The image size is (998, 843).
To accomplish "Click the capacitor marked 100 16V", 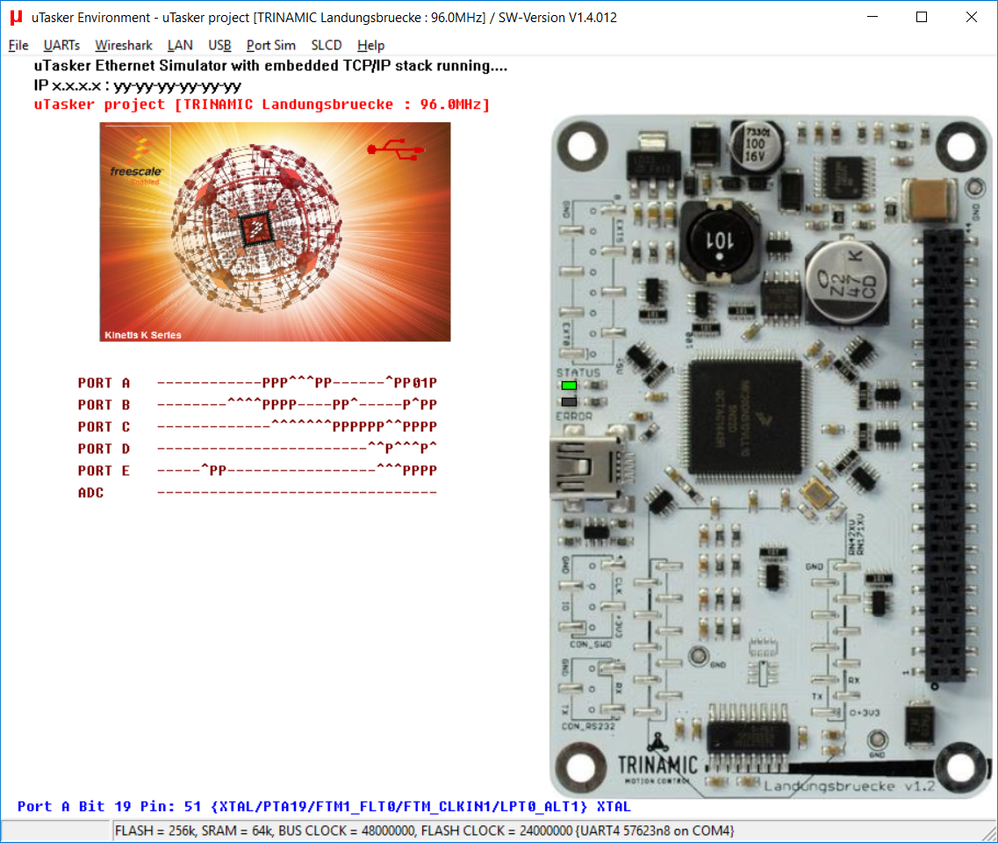I will point(756,146).
